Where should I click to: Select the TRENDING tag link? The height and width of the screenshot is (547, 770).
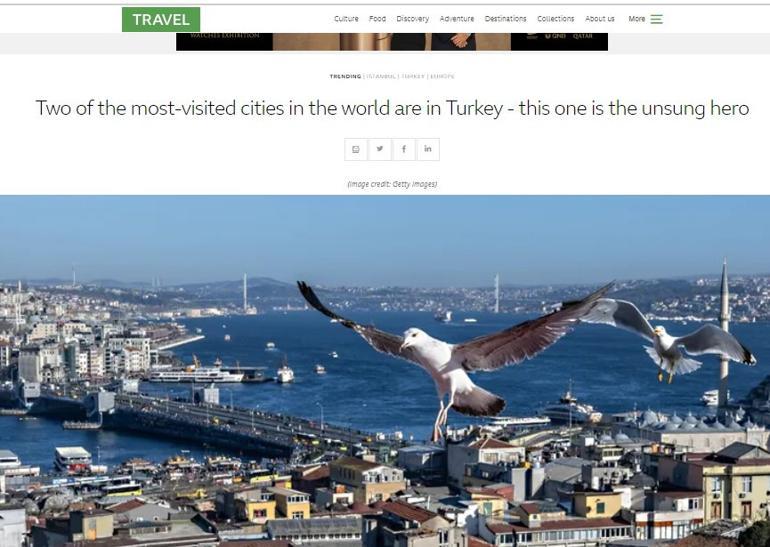pyautogui.click(x=345, y=77)
